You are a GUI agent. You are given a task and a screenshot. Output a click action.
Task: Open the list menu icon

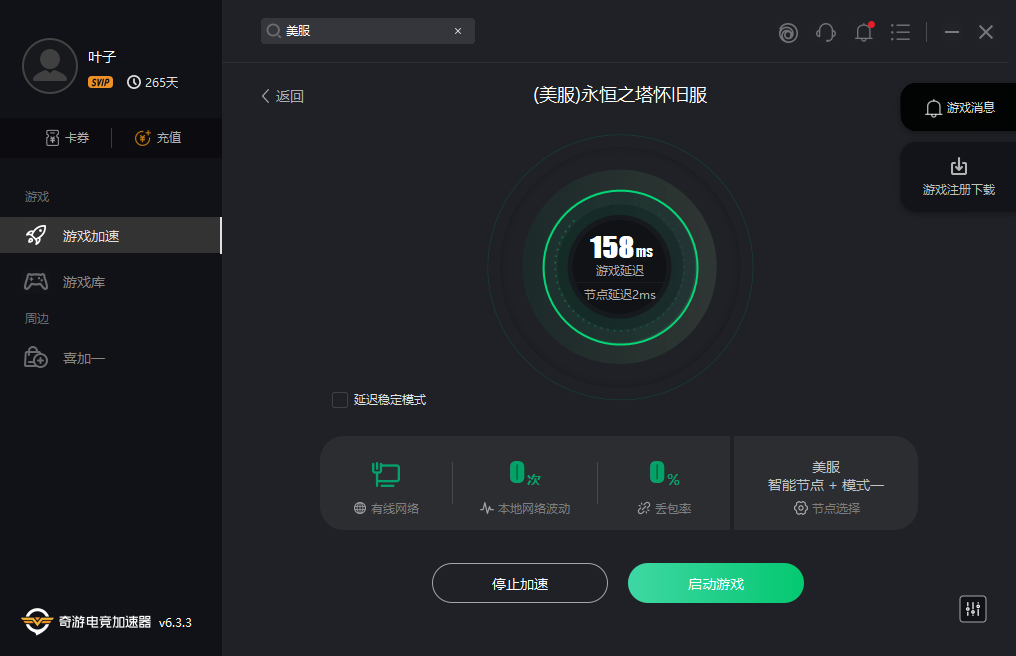[900, 32]
